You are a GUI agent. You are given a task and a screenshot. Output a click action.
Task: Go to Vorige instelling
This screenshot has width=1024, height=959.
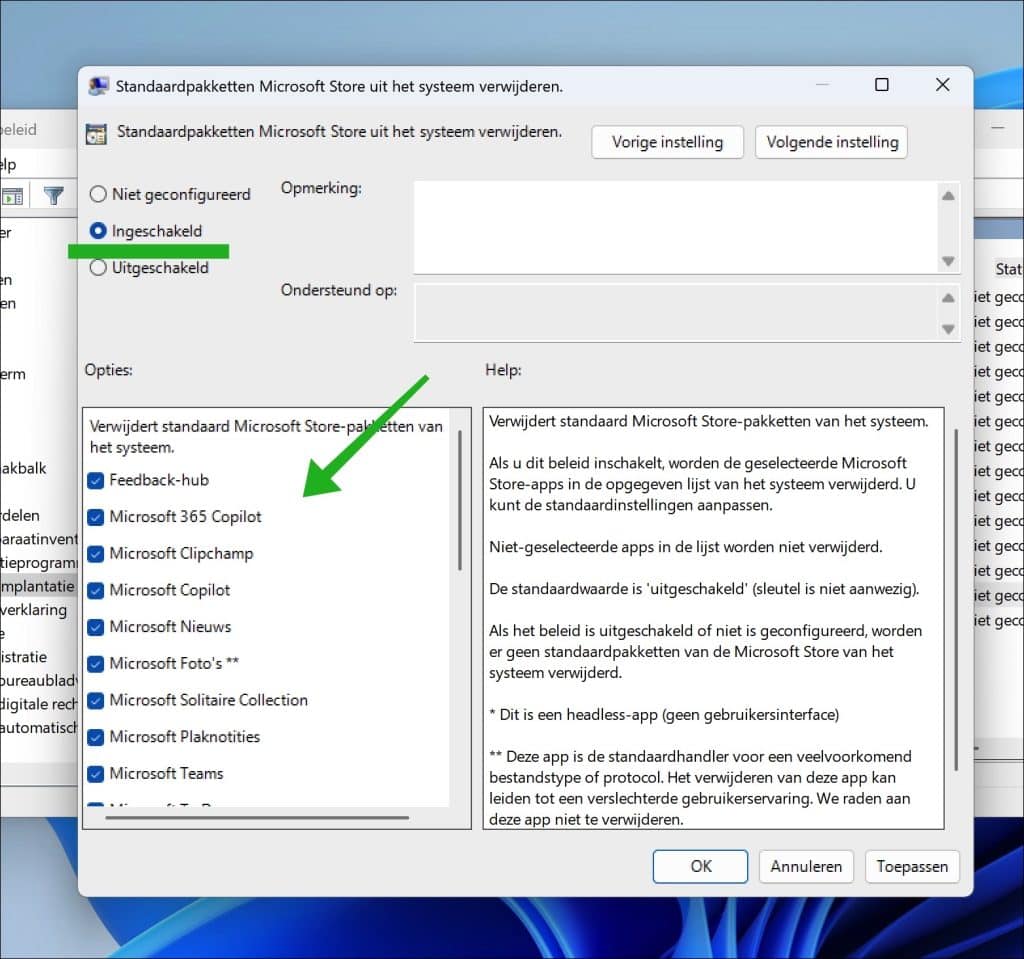pos(667,142)
